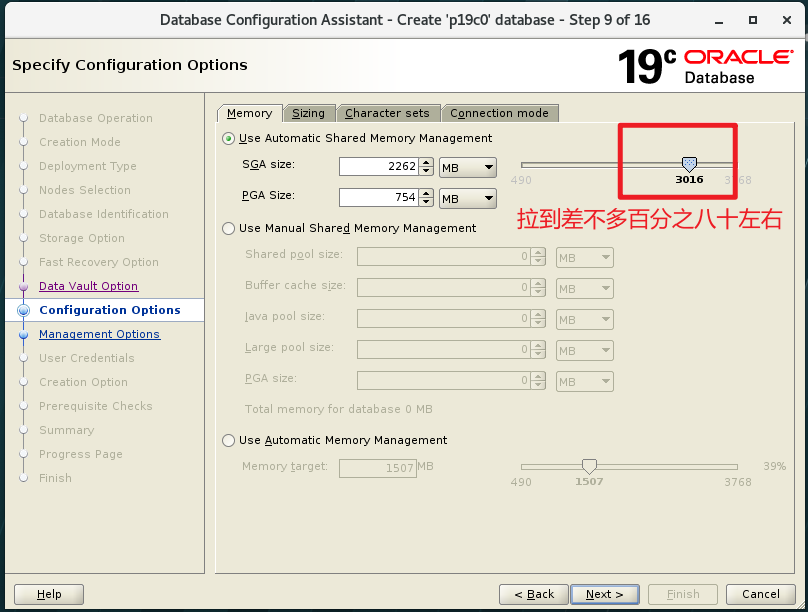Click the 39% memory percentage label
This screenshot has width=808, height=612.
(775, 466)
